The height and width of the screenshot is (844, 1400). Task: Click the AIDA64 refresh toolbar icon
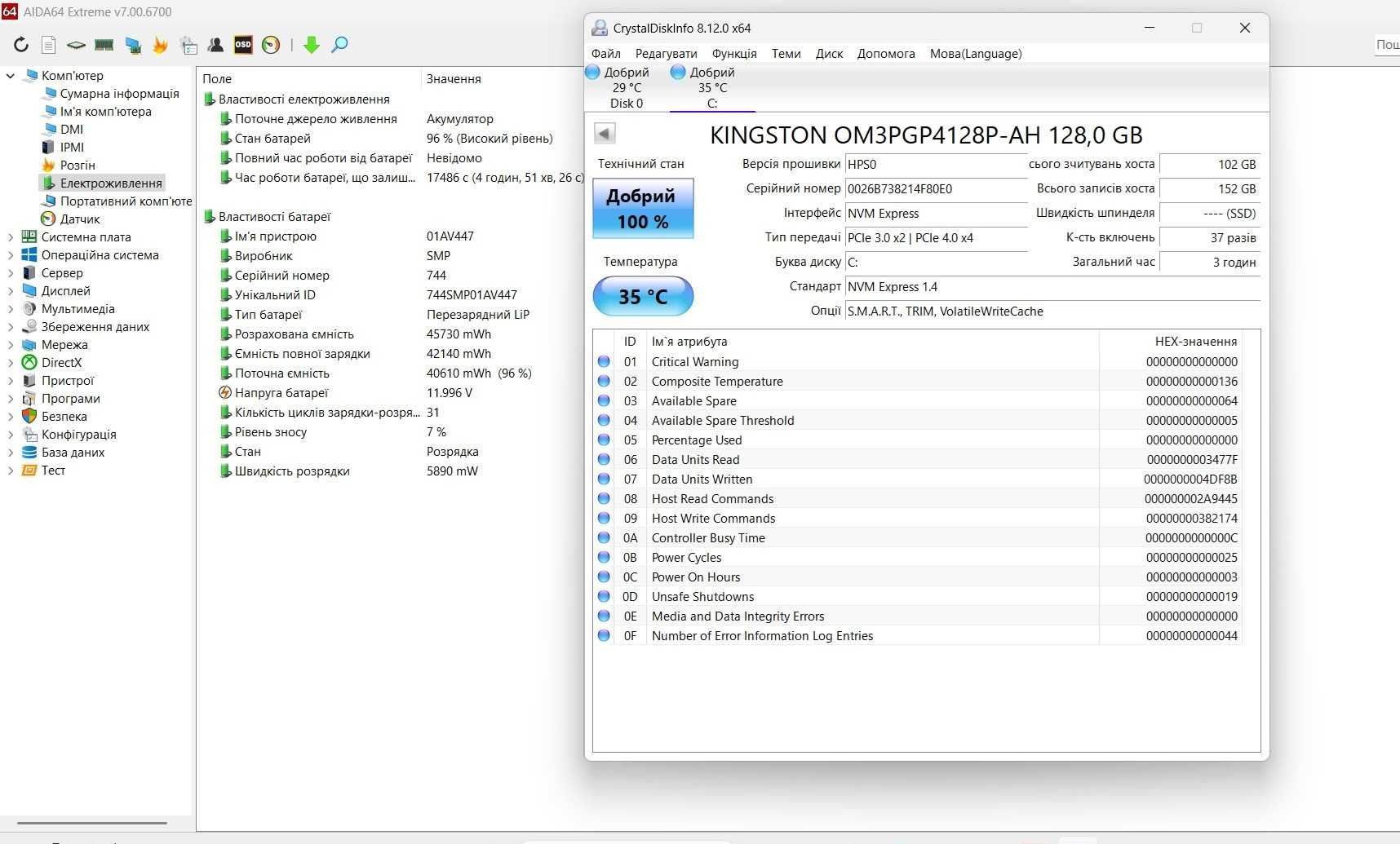tap(21, 45)
